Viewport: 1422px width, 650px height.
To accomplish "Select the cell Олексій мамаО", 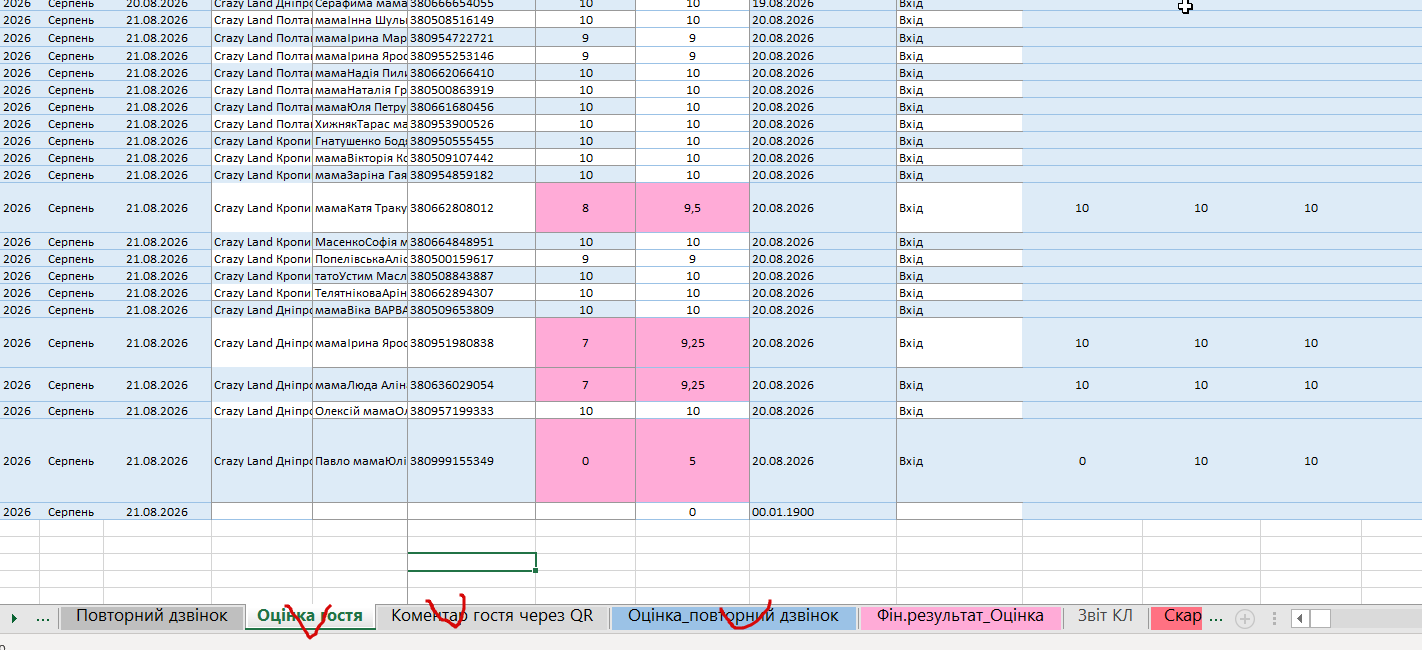I will pyautogui.click(x=360, y=411).
